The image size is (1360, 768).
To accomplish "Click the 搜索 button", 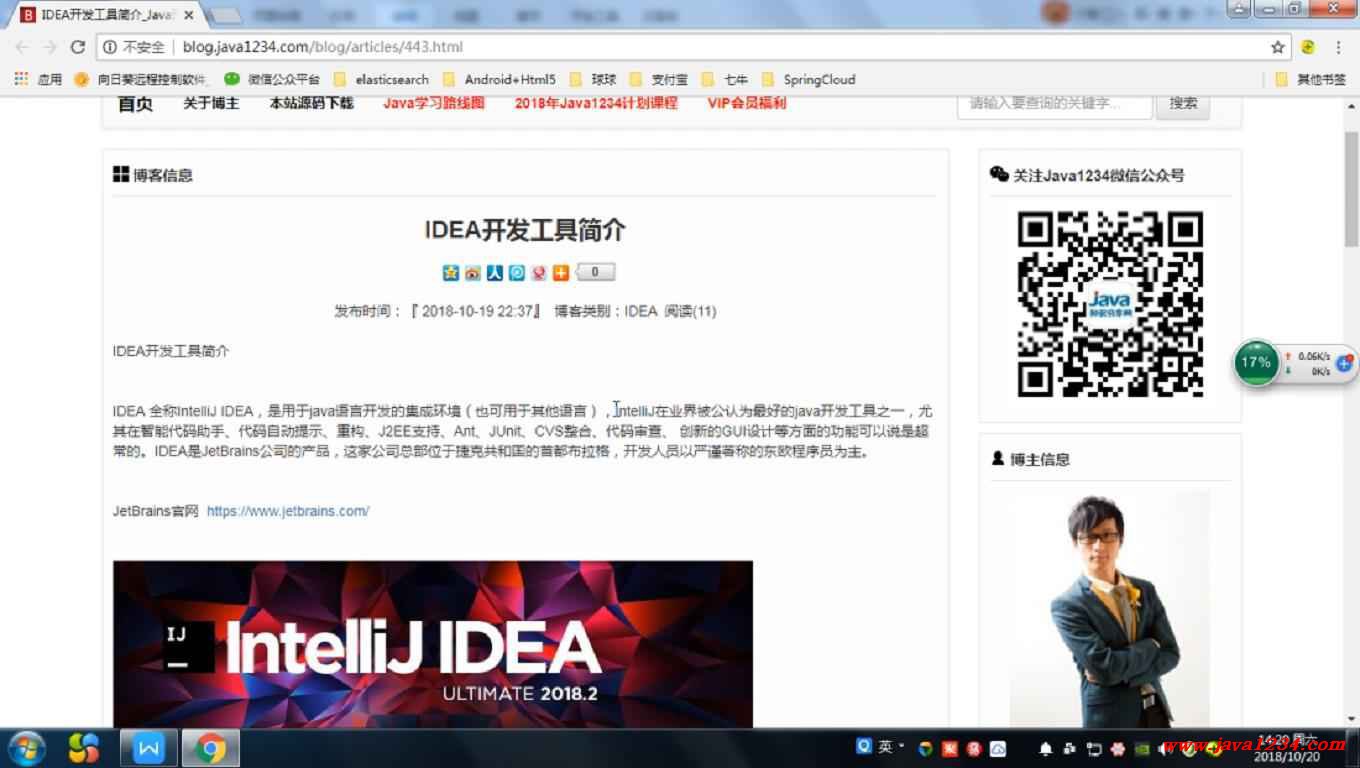I will [x=1183, y=104].
